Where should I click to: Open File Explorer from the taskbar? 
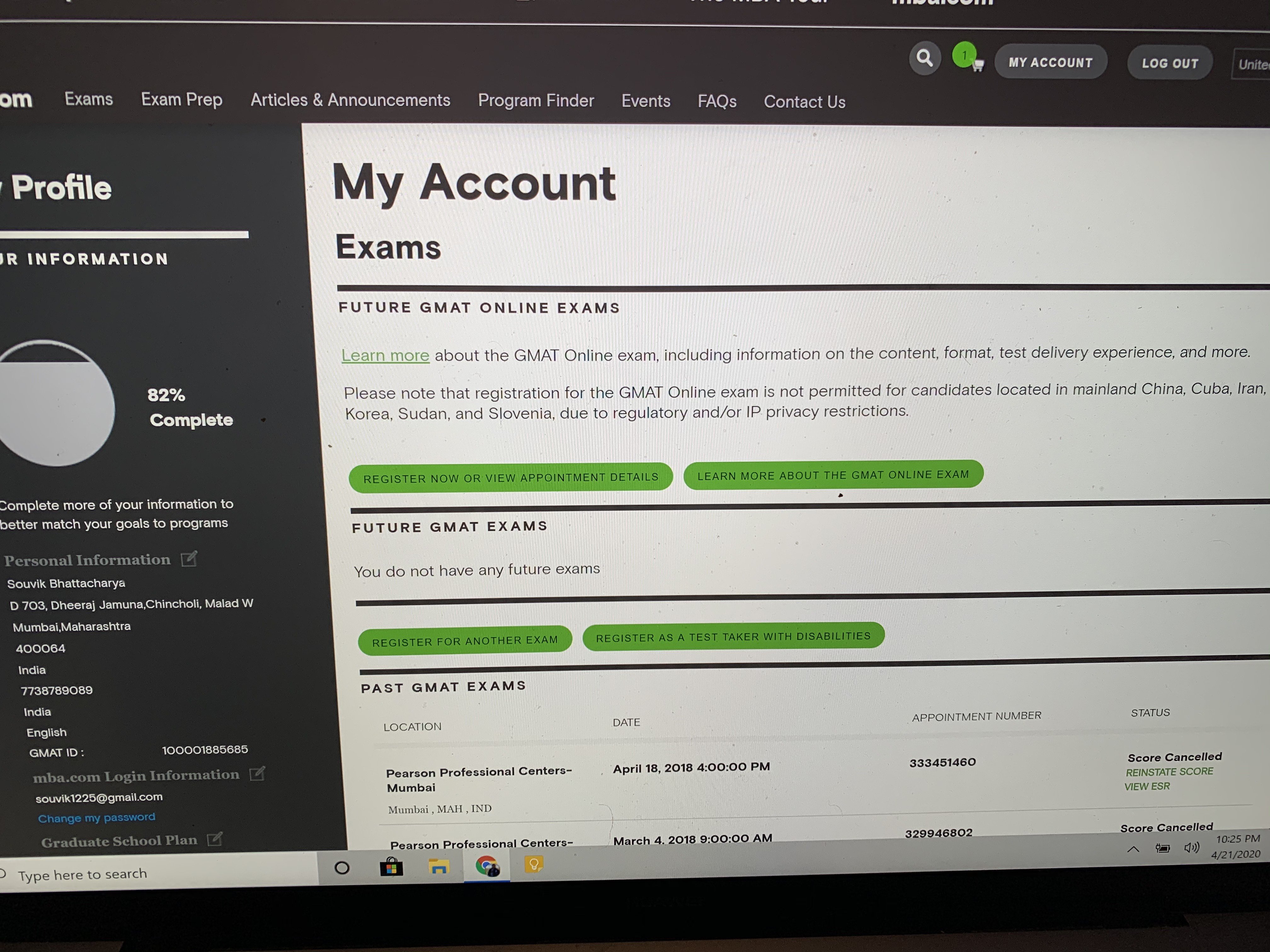(x=439, y=866)
